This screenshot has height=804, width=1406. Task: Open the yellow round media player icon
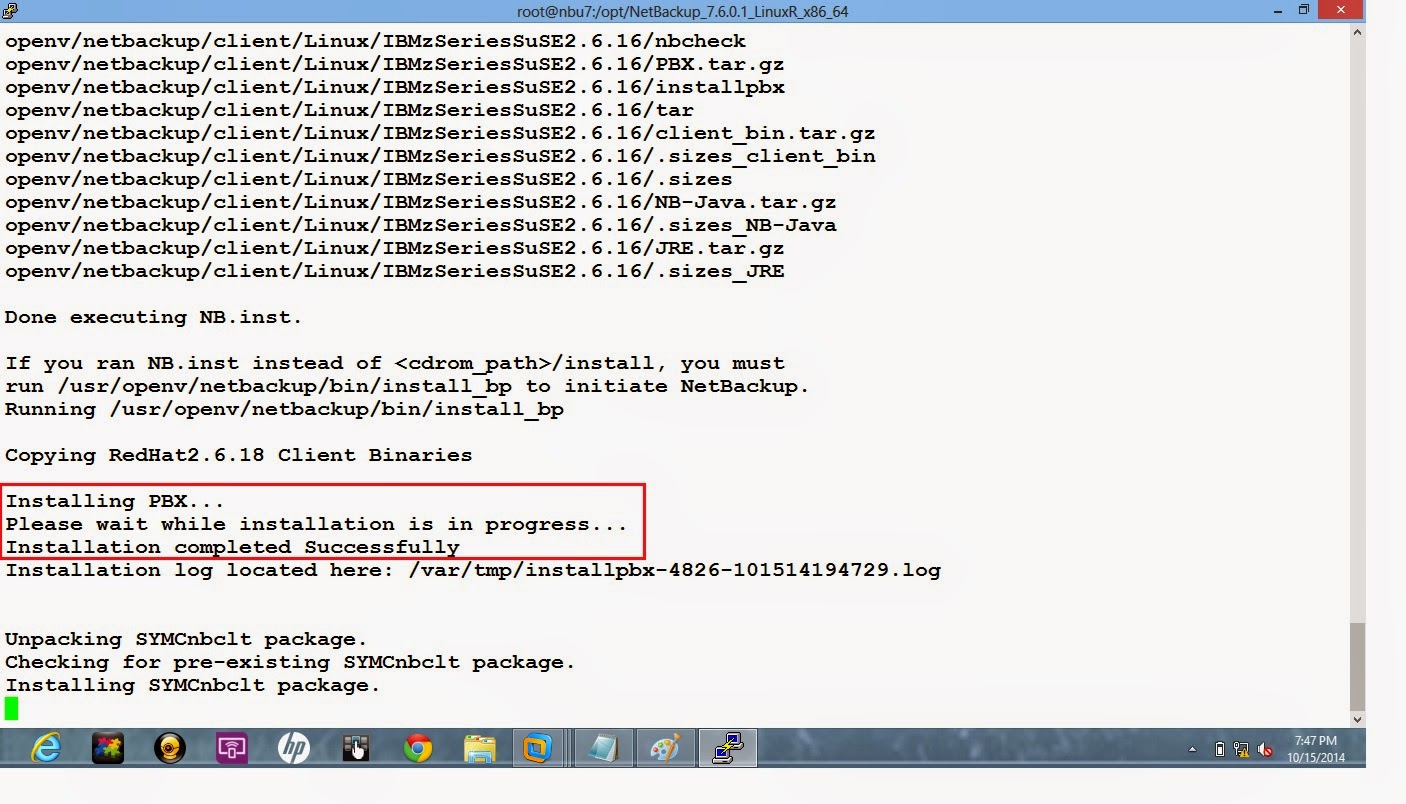170,748
